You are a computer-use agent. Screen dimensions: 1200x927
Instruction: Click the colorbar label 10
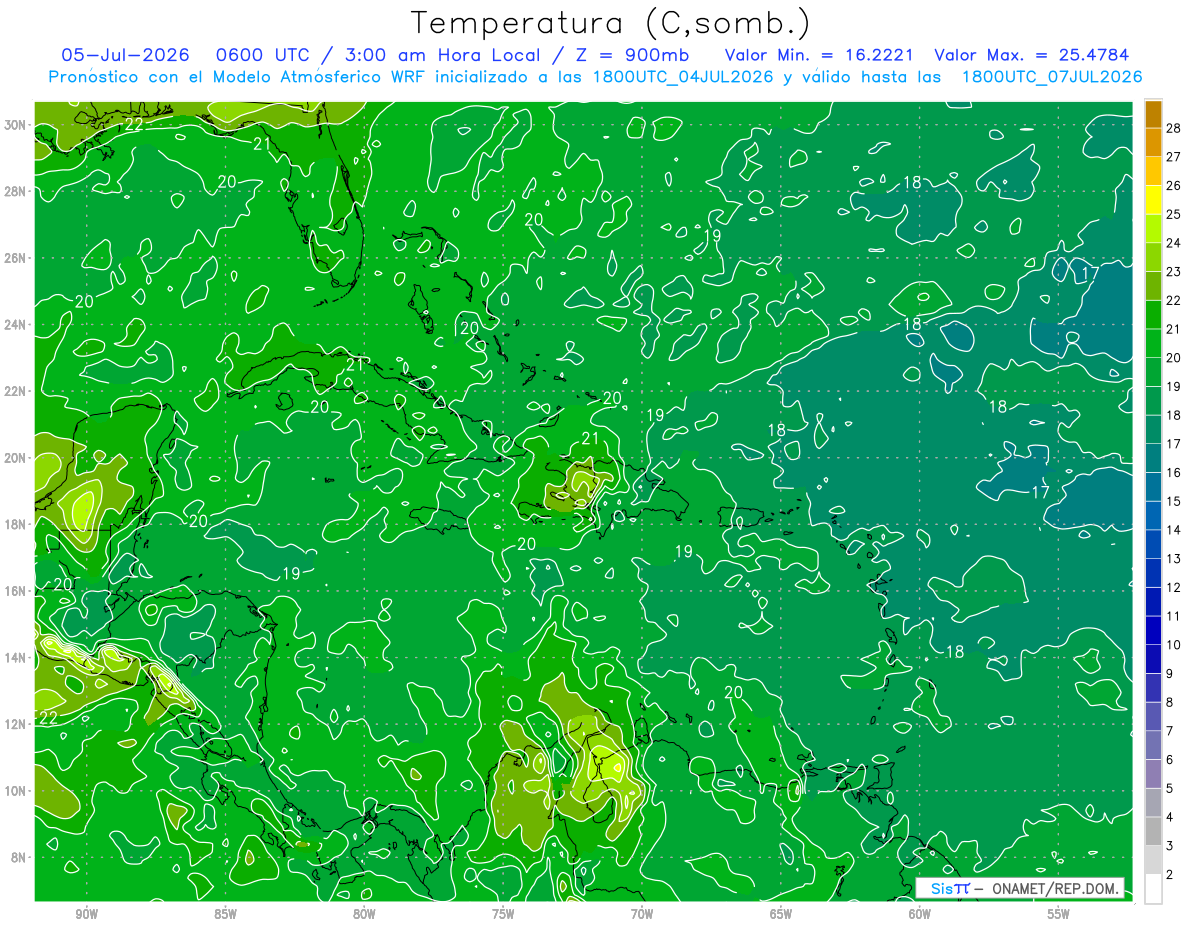coord(1174,645)
